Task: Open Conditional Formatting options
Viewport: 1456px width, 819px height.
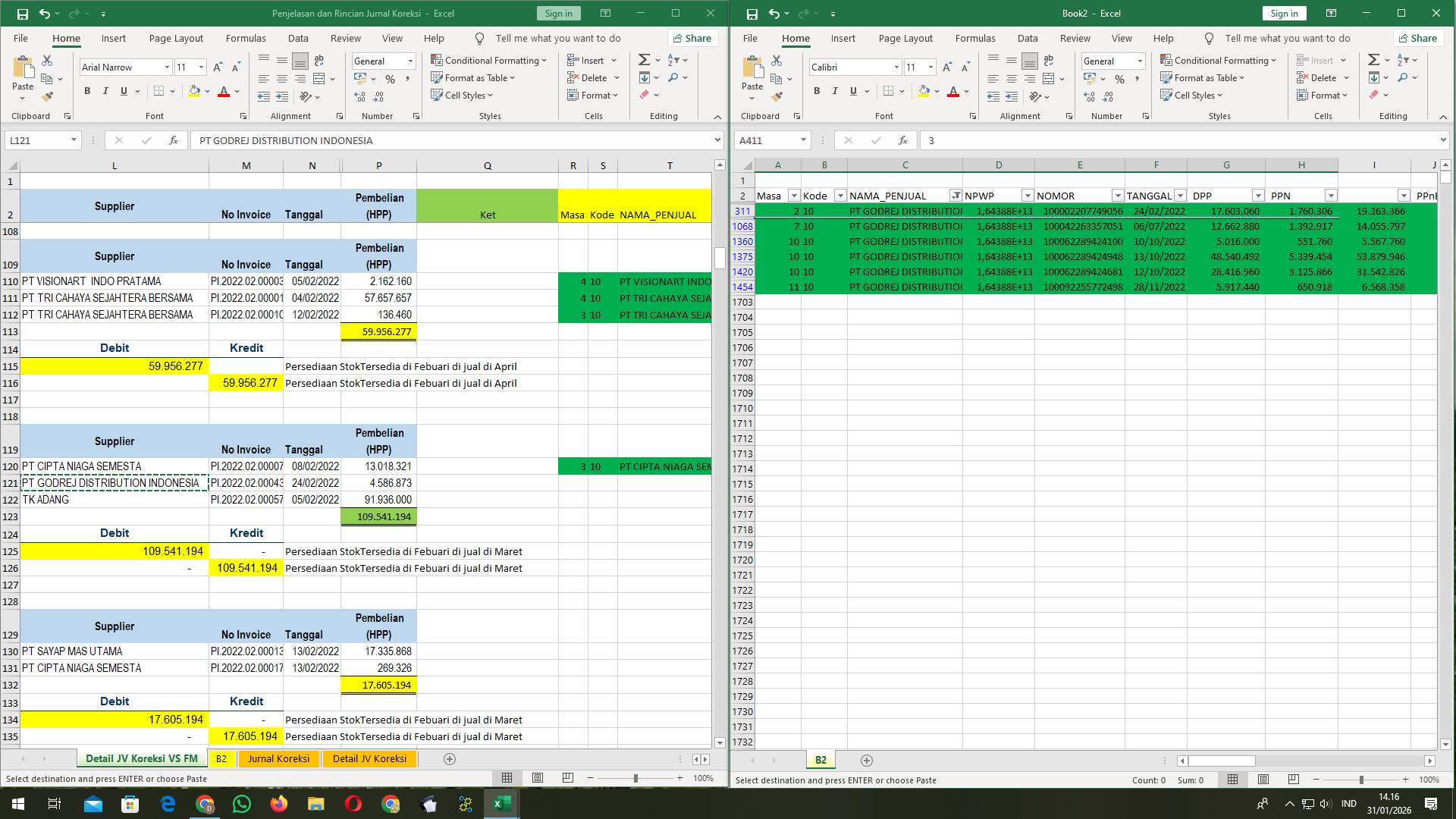Action: pos(488,60)
